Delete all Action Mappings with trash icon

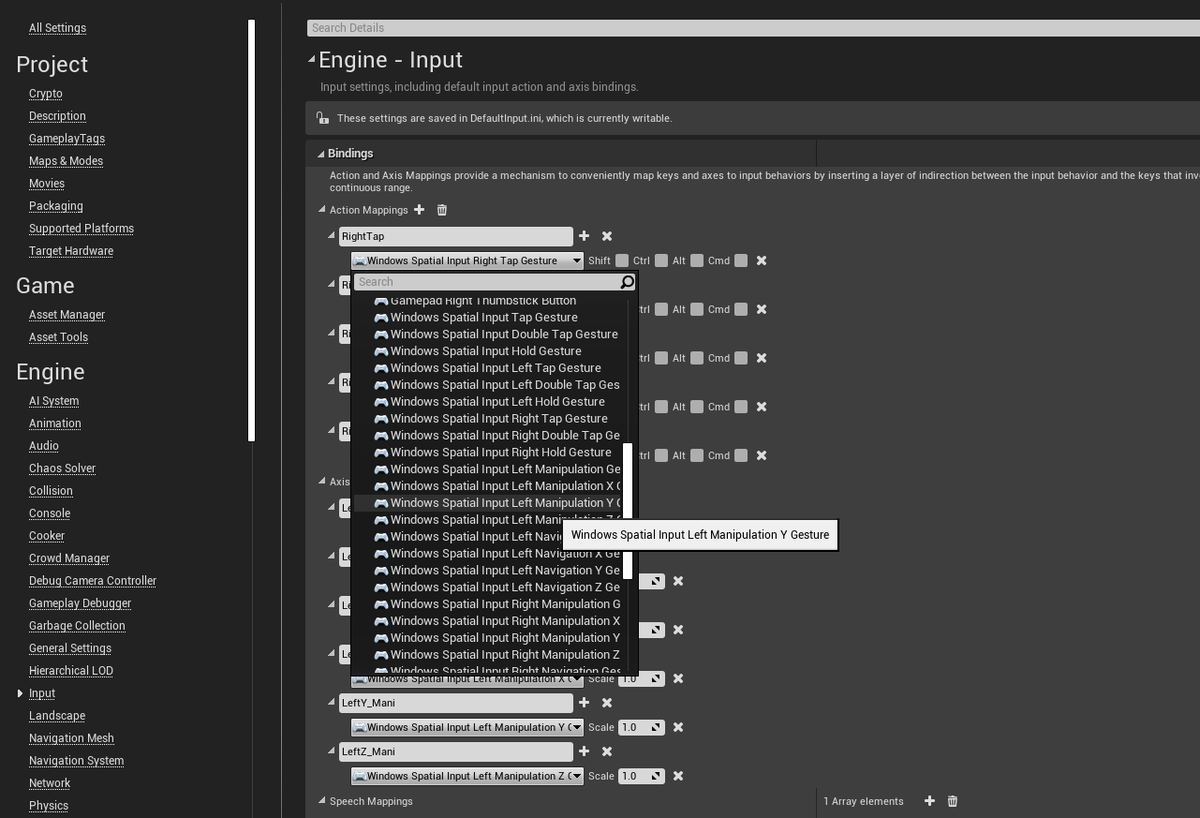442,210
